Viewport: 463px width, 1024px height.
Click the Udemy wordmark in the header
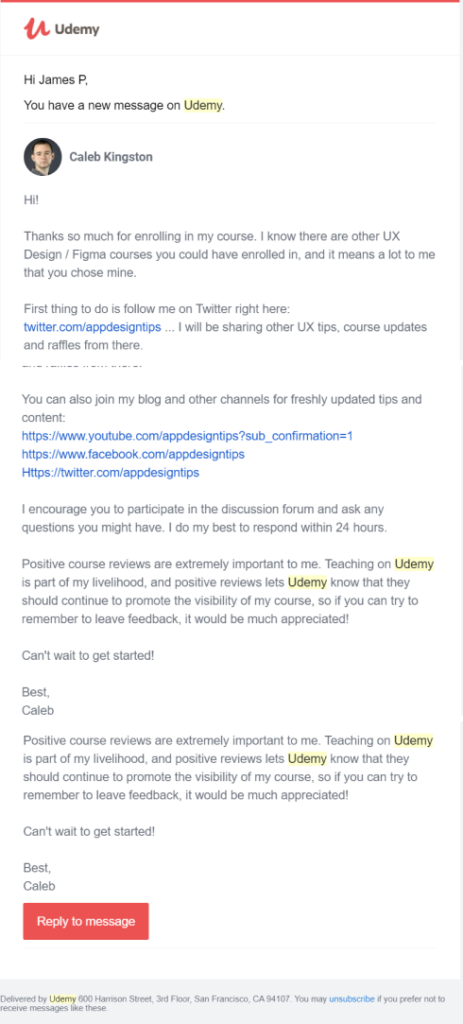(77, 29)
